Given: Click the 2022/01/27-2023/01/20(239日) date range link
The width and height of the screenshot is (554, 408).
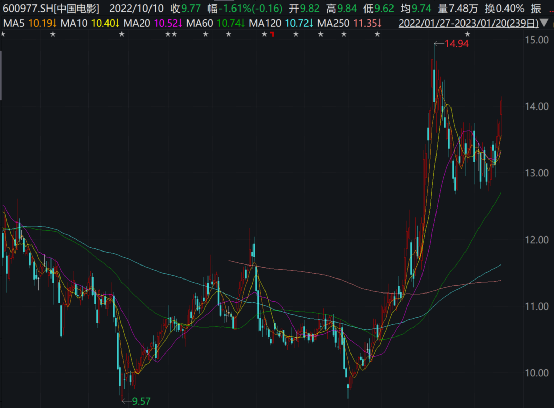Looking at the screenshot, I should (468, 23).
